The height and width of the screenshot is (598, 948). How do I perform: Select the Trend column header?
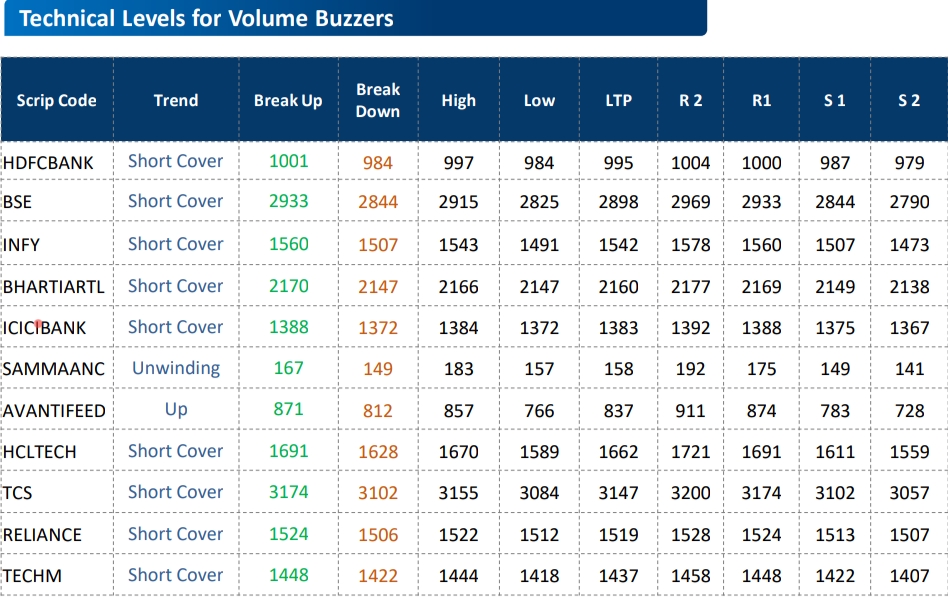pos(176,100)
